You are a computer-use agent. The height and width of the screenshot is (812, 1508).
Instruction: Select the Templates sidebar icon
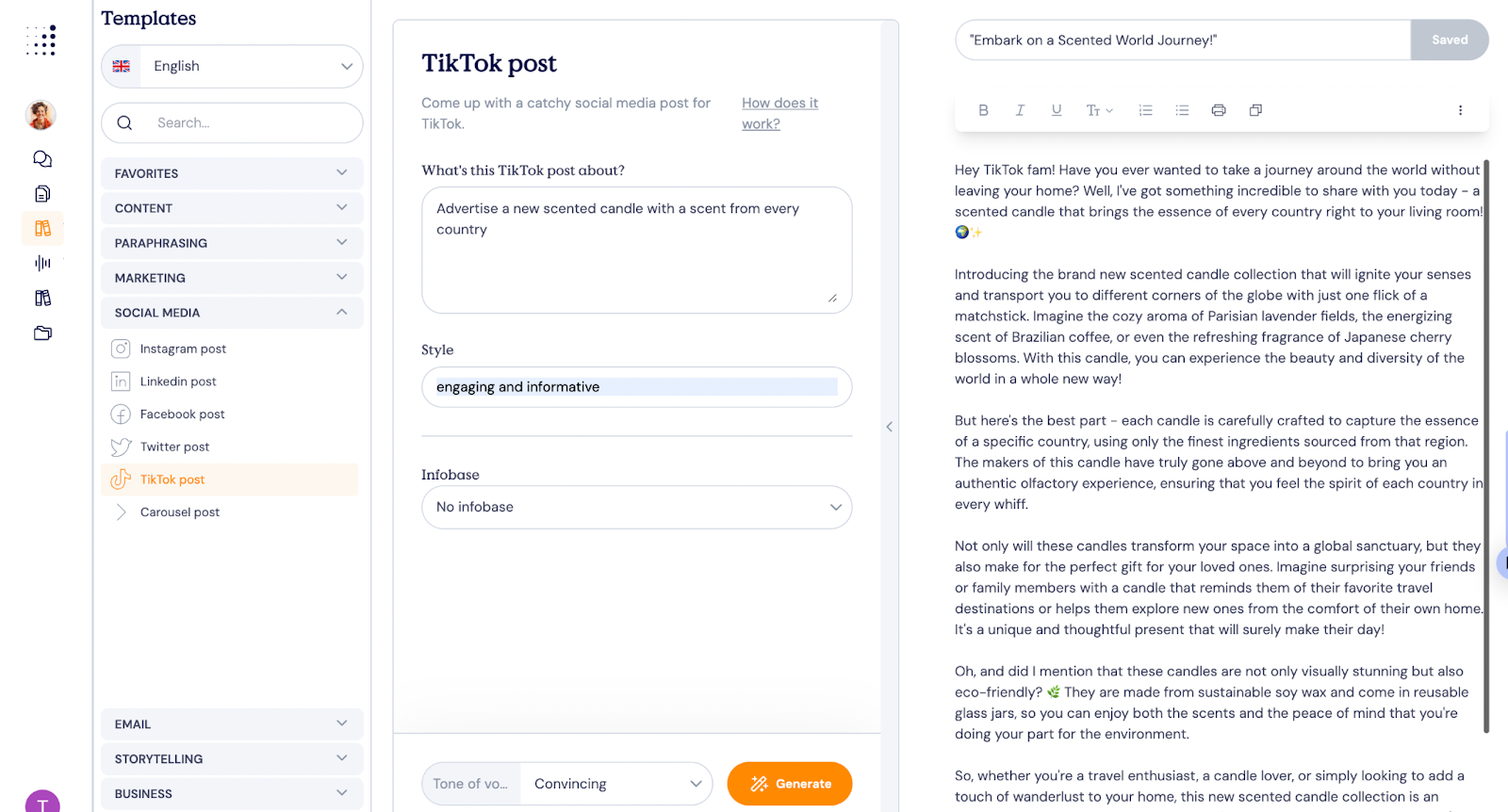coord(41,228)
